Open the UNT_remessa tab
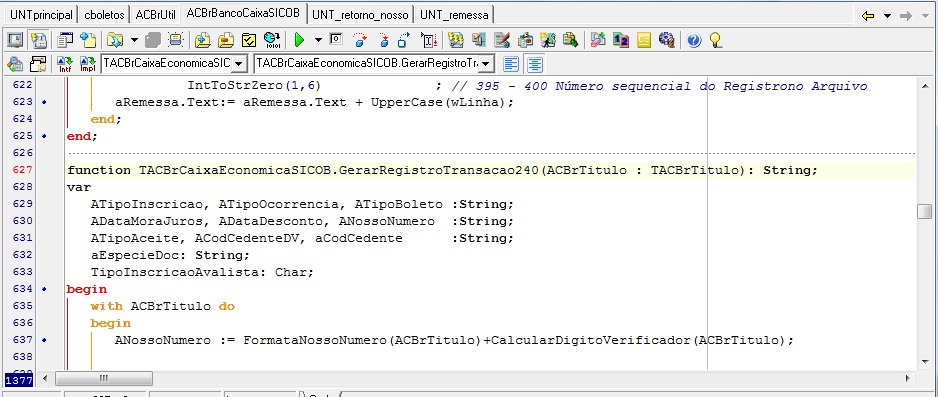This screenshot has height=397, width=938. (x=453, y=16)
